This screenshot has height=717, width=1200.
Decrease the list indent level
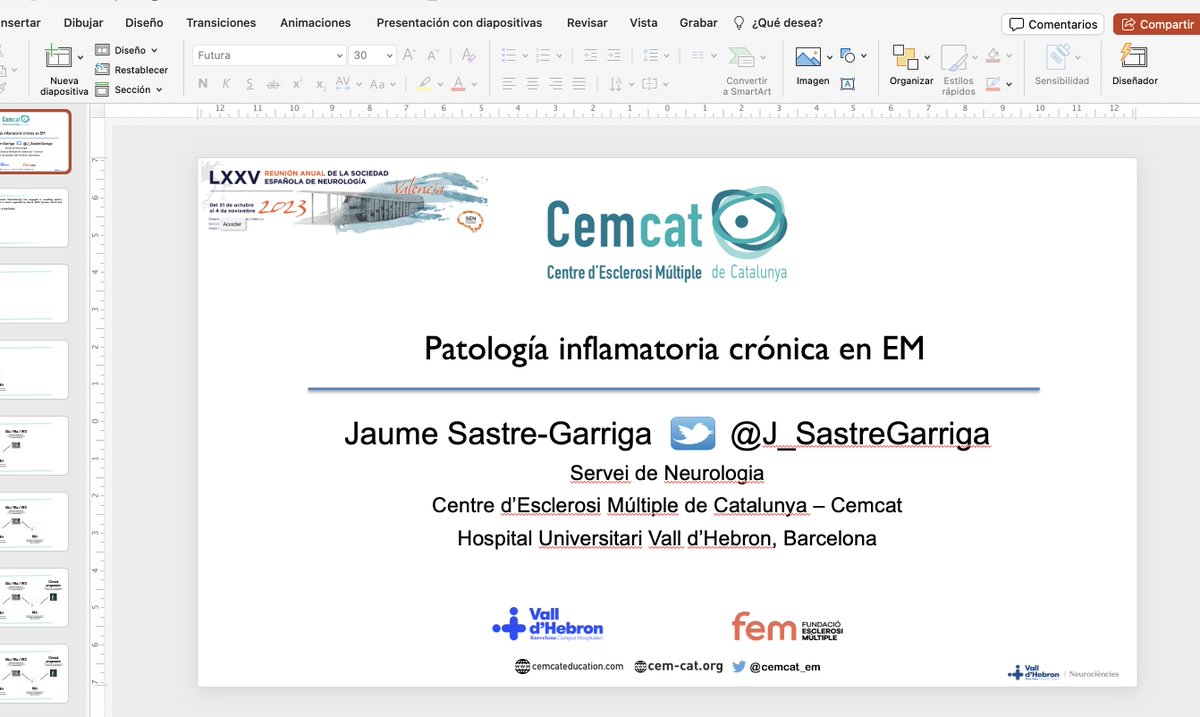tap(590, 56)
